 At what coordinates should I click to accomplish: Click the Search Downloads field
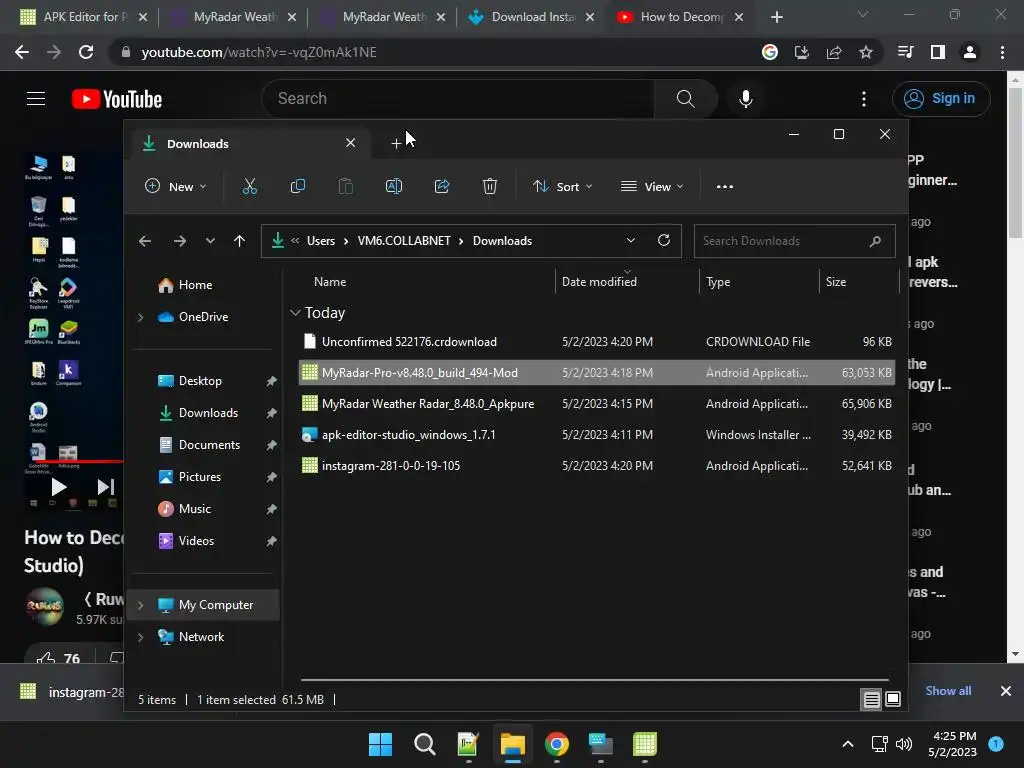tap(794, 241)
